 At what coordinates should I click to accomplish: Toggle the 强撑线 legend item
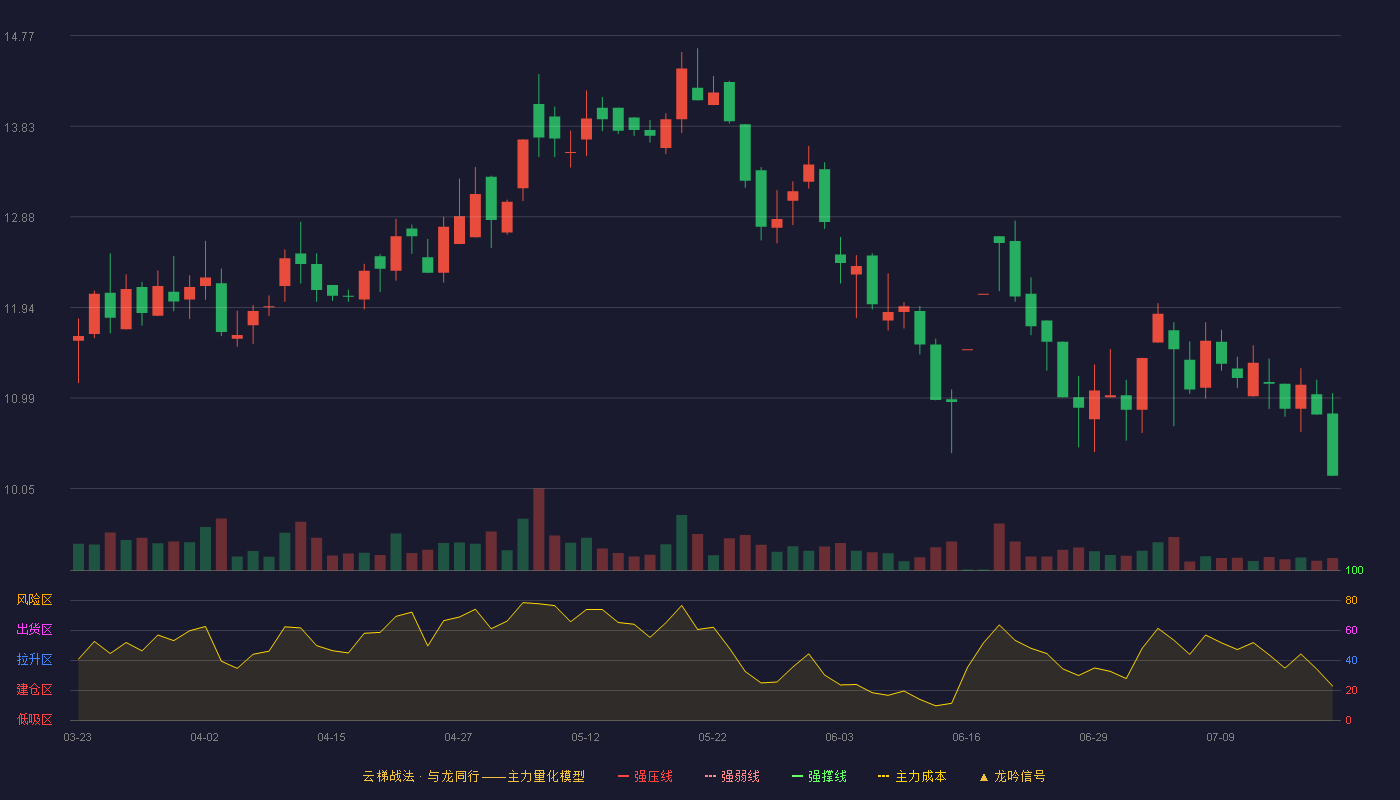819,776
